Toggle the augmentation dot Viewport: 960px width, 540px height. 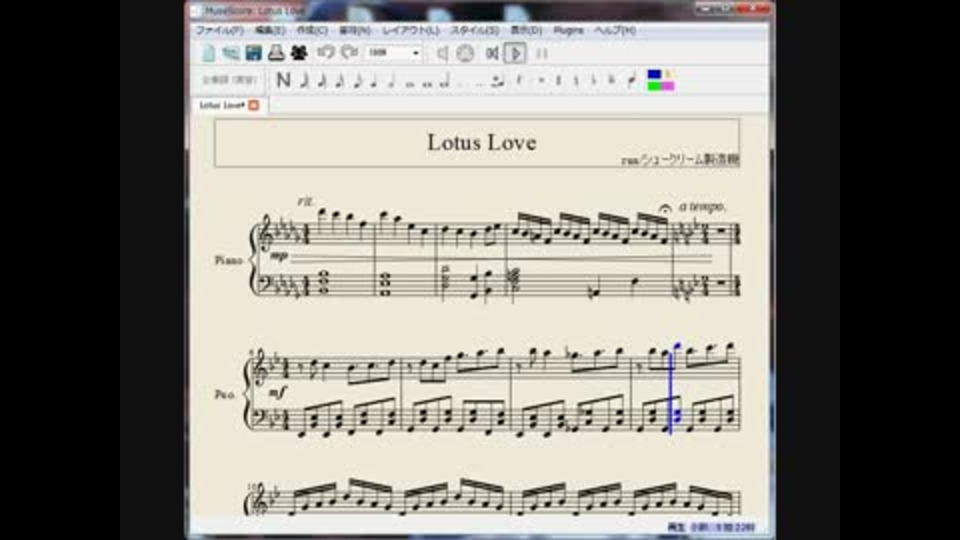(x=462, y=83)
